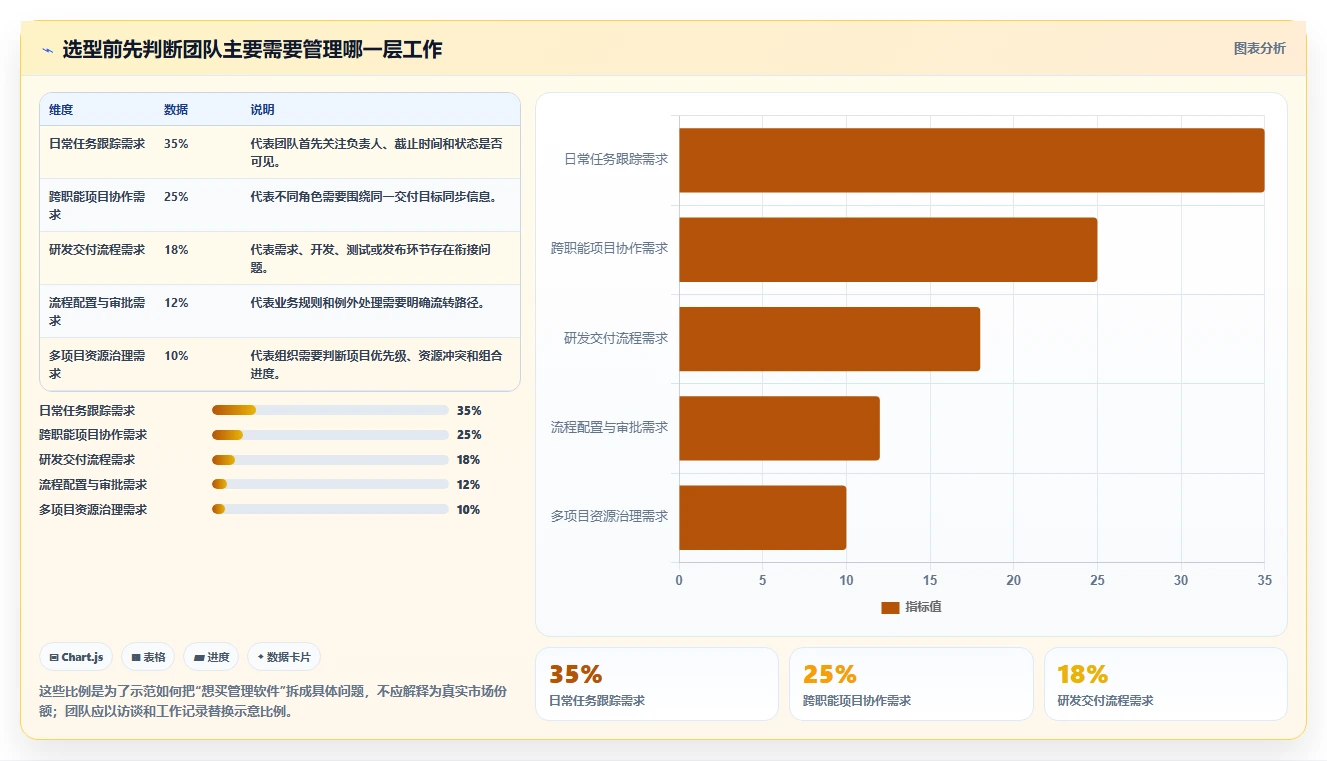The height and width of the screenshot is (761, 1327).
Task: Click the 25% value beside the progress bar
Action: (x=469, y=435)
